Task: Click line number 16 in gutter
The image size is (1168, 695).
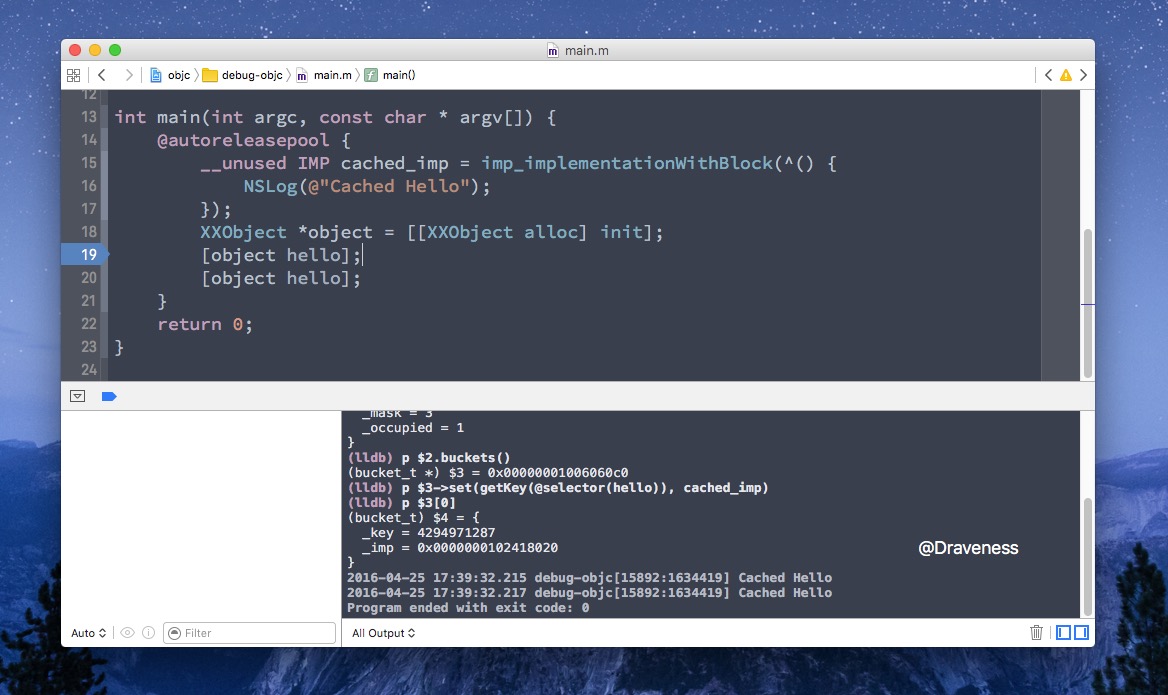Action: pyautogui.click(x=89, y=186)
